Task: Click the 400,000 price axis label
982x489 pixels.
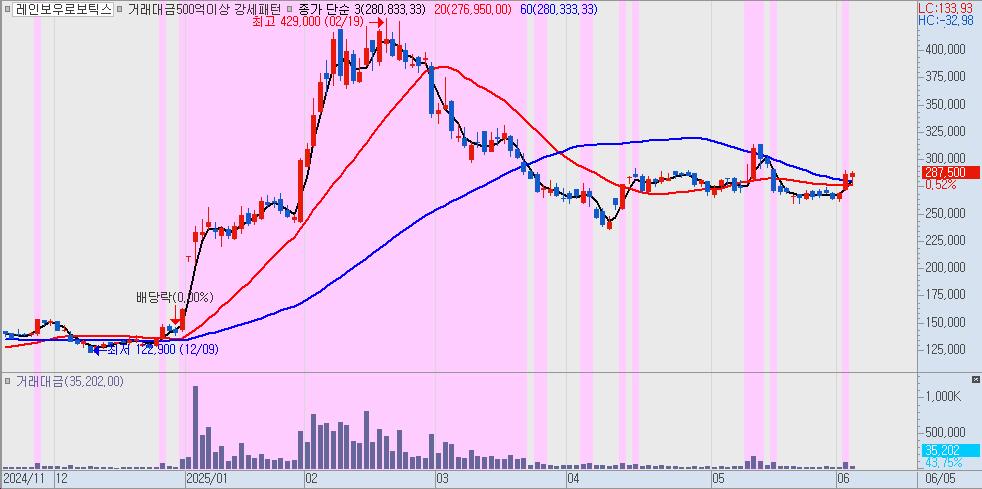Action: tap(944, 49)
